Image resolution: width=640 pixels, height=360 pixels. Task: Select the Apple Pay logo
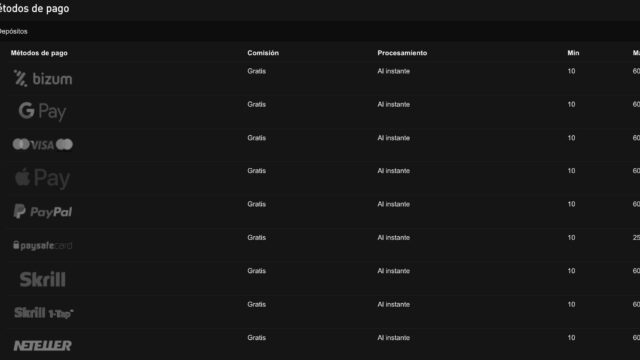[x=42, y=178]
